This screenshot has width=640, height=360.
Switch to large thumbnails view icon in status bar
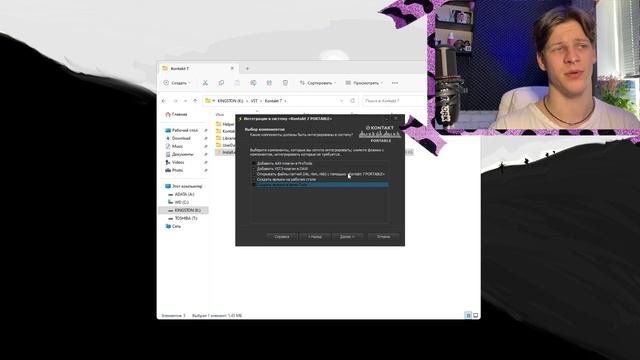476,315
